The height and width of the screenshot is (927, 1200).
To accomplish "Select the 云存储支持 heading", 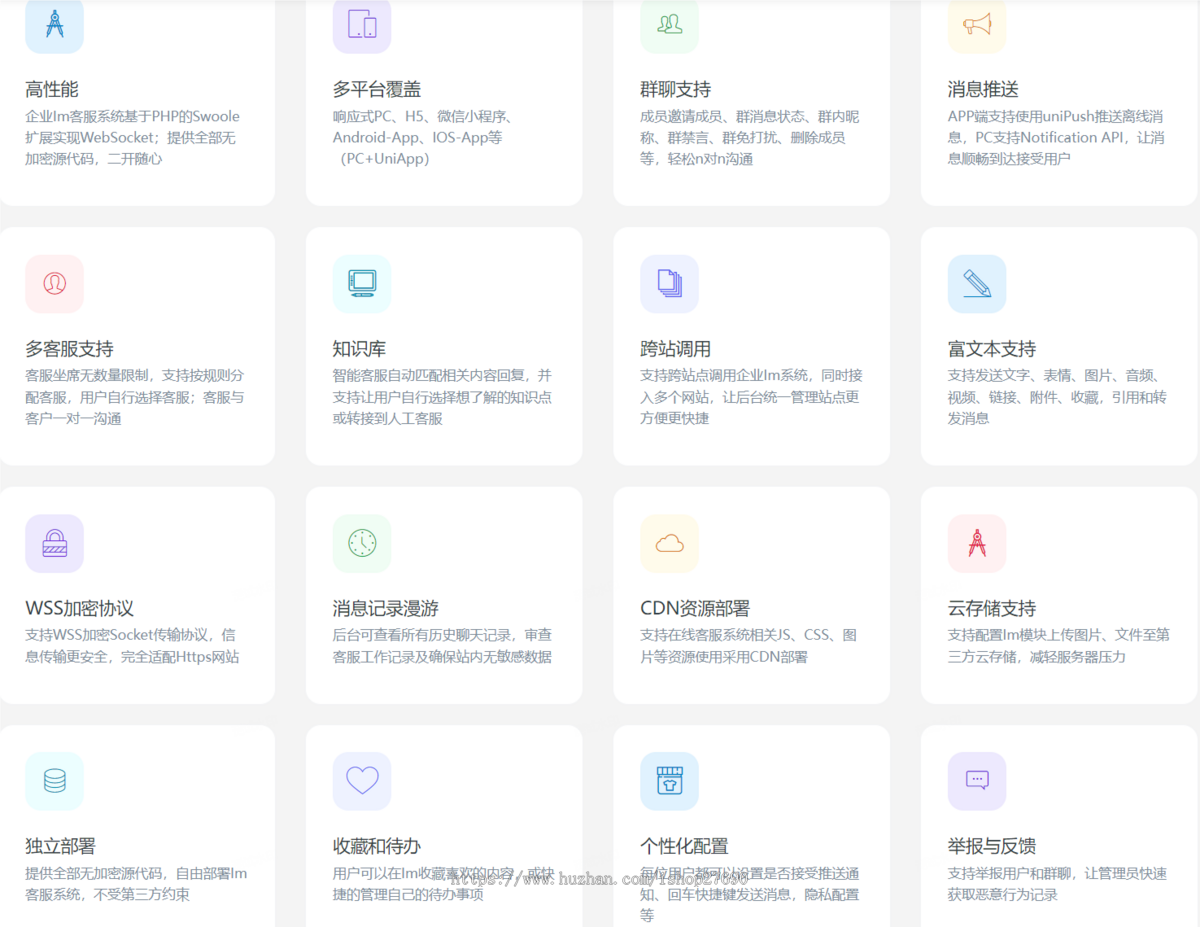I will pyautogui.click(x=992, y=608).
